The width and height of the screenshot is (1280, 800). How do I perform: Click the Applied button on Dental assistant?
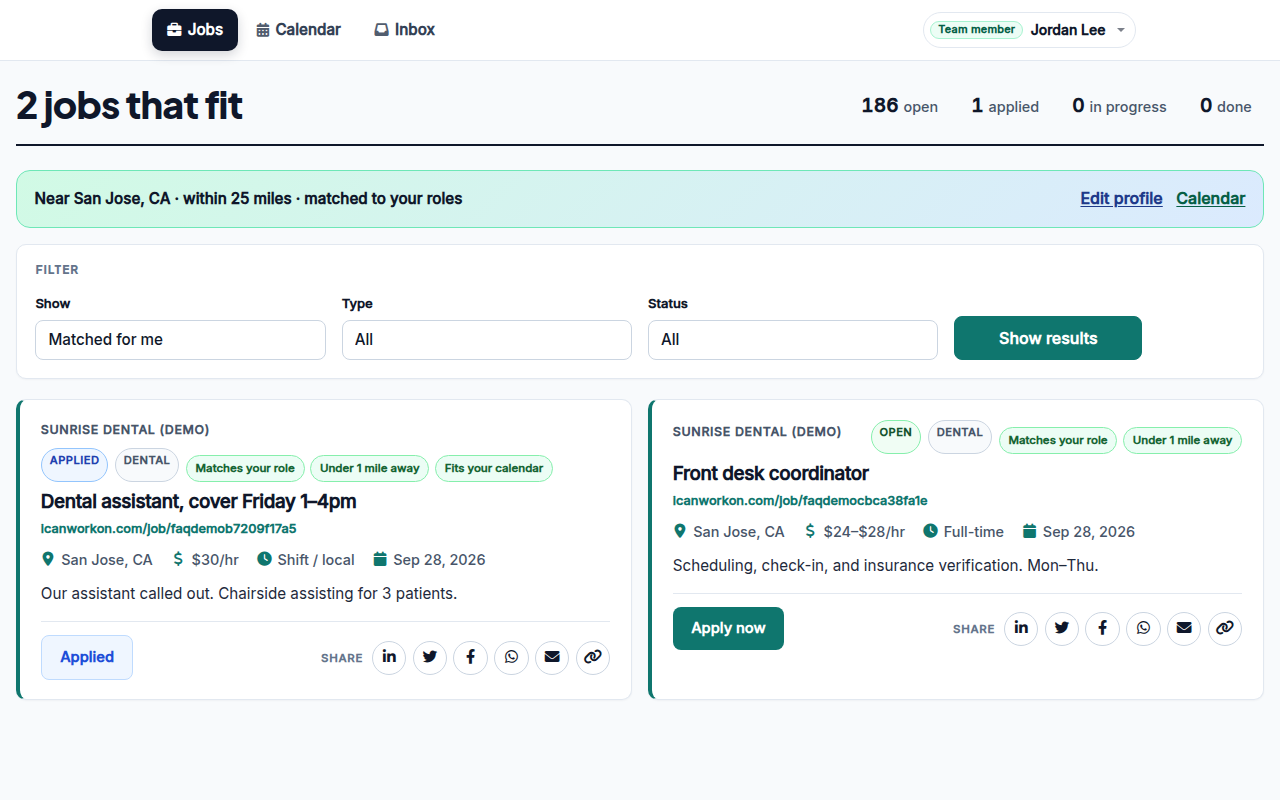tap(87, 657)
